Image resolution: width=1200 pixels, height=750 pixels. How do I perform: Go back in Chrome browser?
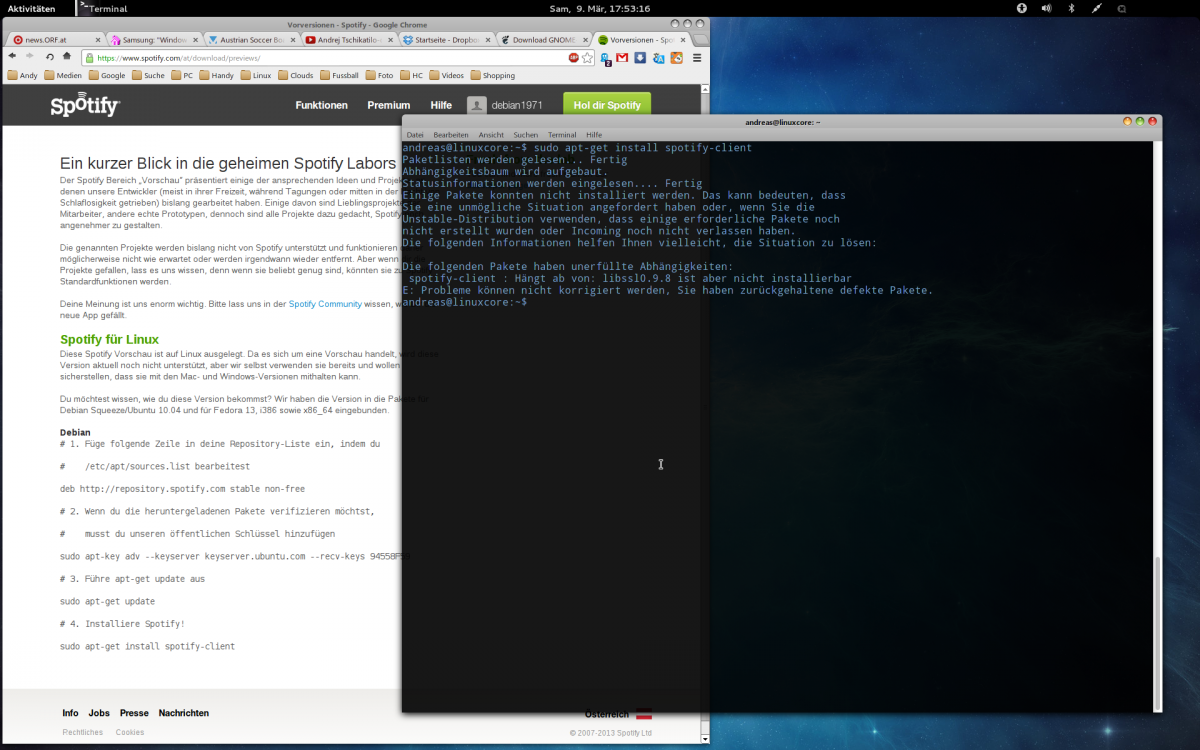(x=13, y=57)
